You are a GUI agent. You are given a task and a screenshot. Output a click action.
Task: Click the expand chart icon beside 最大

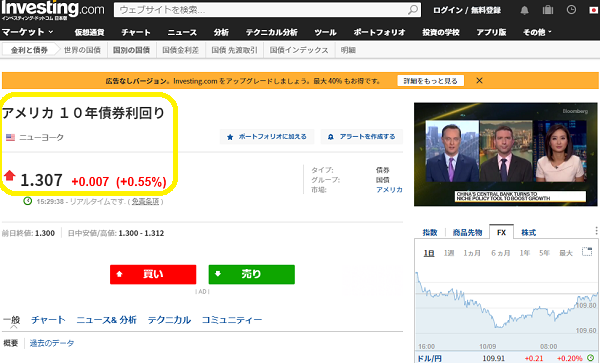click(x=587, y=252)
